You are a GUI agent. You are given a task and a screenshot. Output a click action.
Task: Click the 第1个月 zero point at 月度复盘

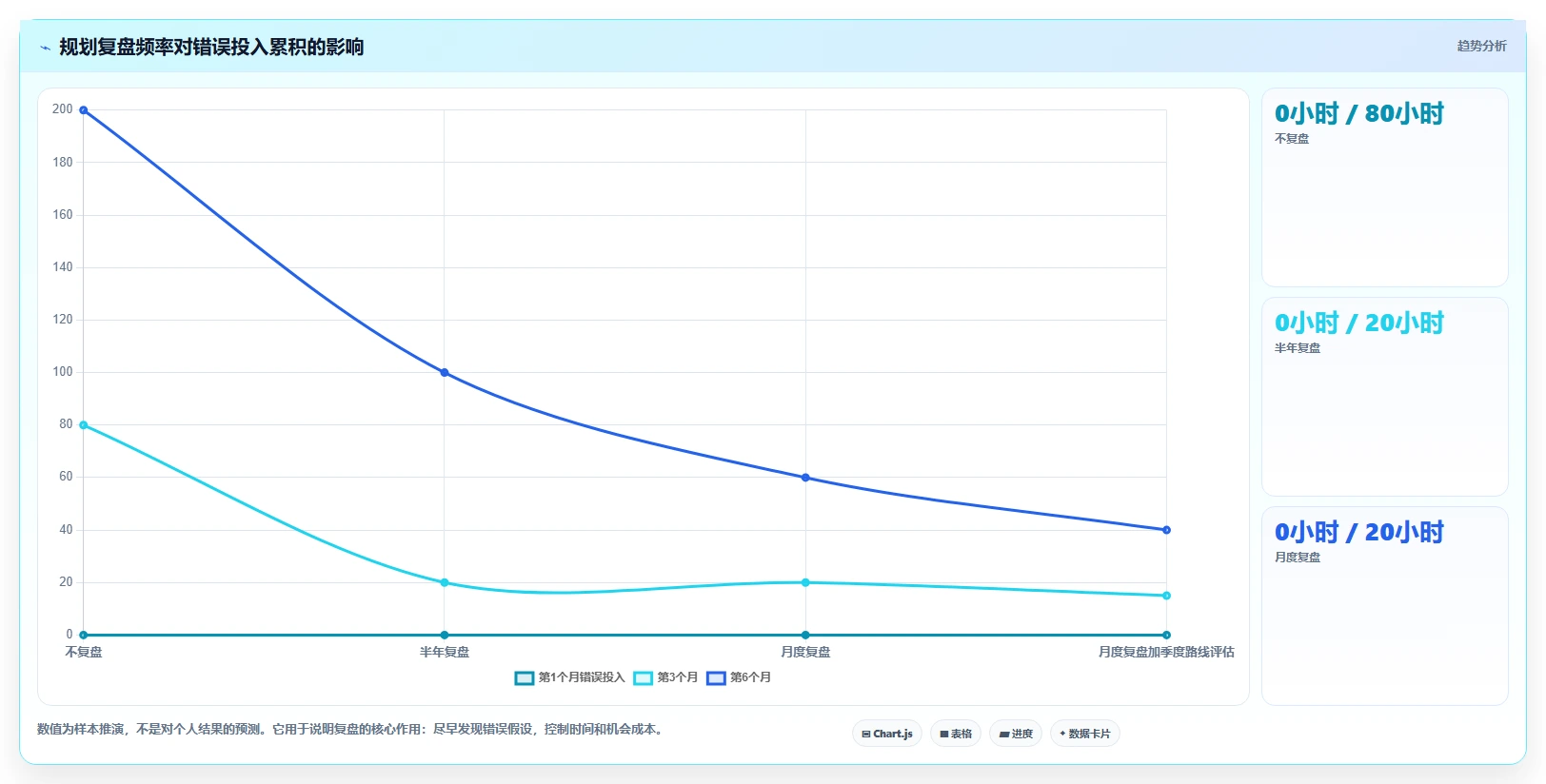pyautogui.click(x=805, y=635)
